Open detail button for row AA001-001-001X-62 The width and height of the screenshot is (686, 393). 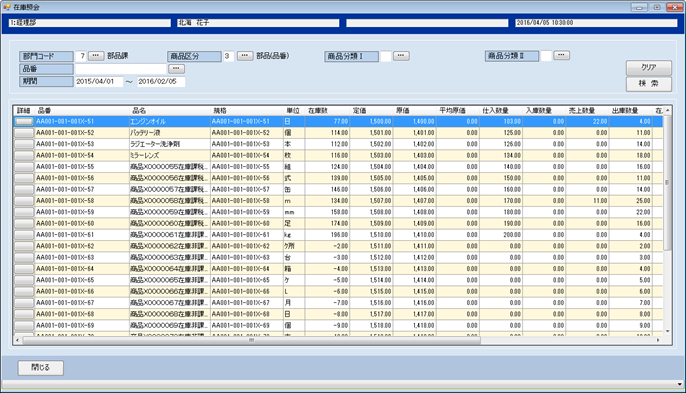coord(24,246)
